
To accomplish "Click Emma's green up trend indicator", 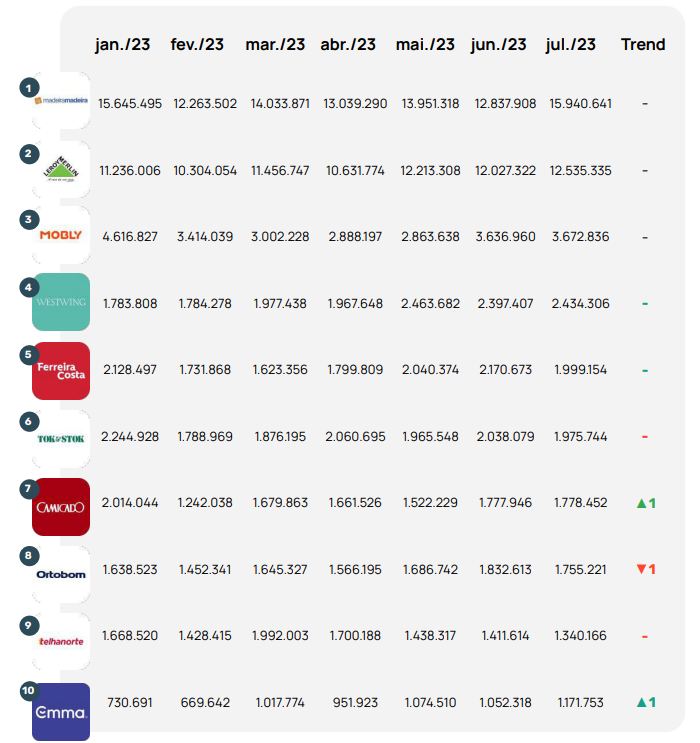I will click(645, 702).
